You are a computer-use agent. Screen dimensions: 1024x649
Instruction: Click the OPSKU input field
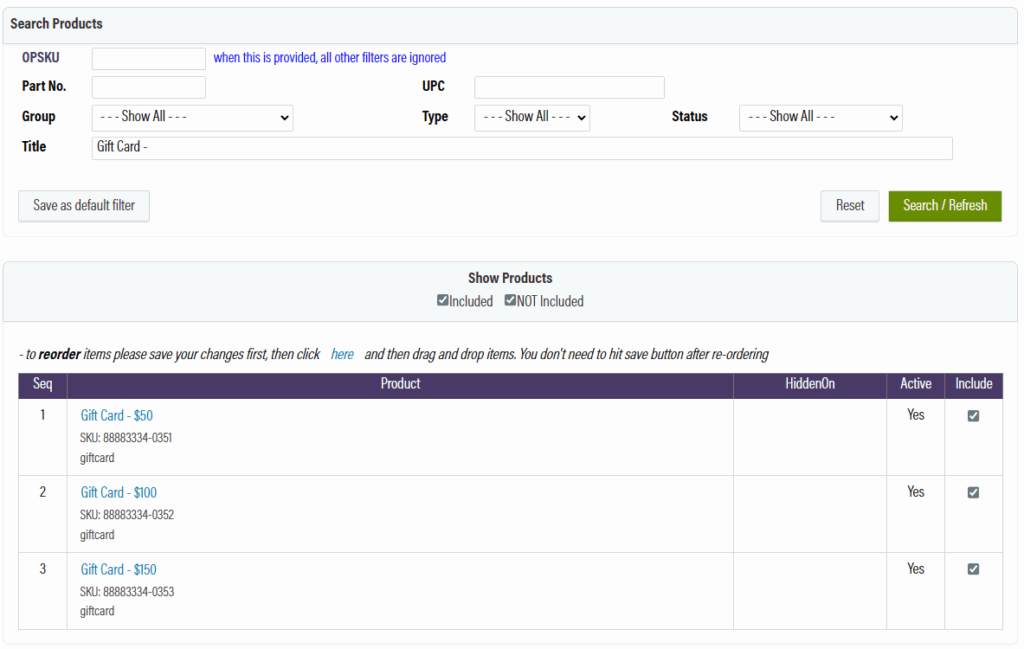click(x=148, y=58)
